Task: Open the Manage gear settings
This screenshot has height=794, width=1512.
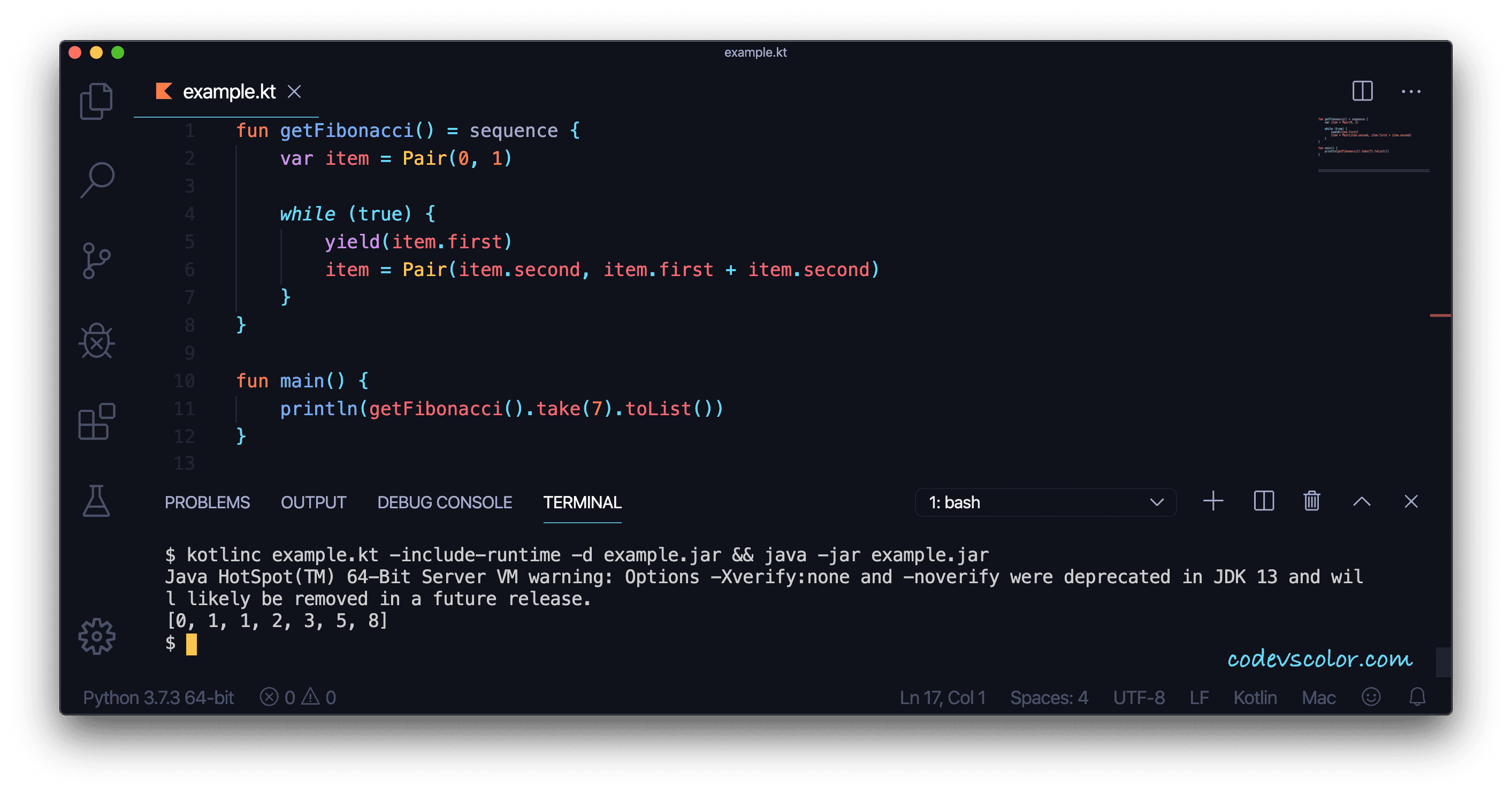Action: (x=96, y=636)
